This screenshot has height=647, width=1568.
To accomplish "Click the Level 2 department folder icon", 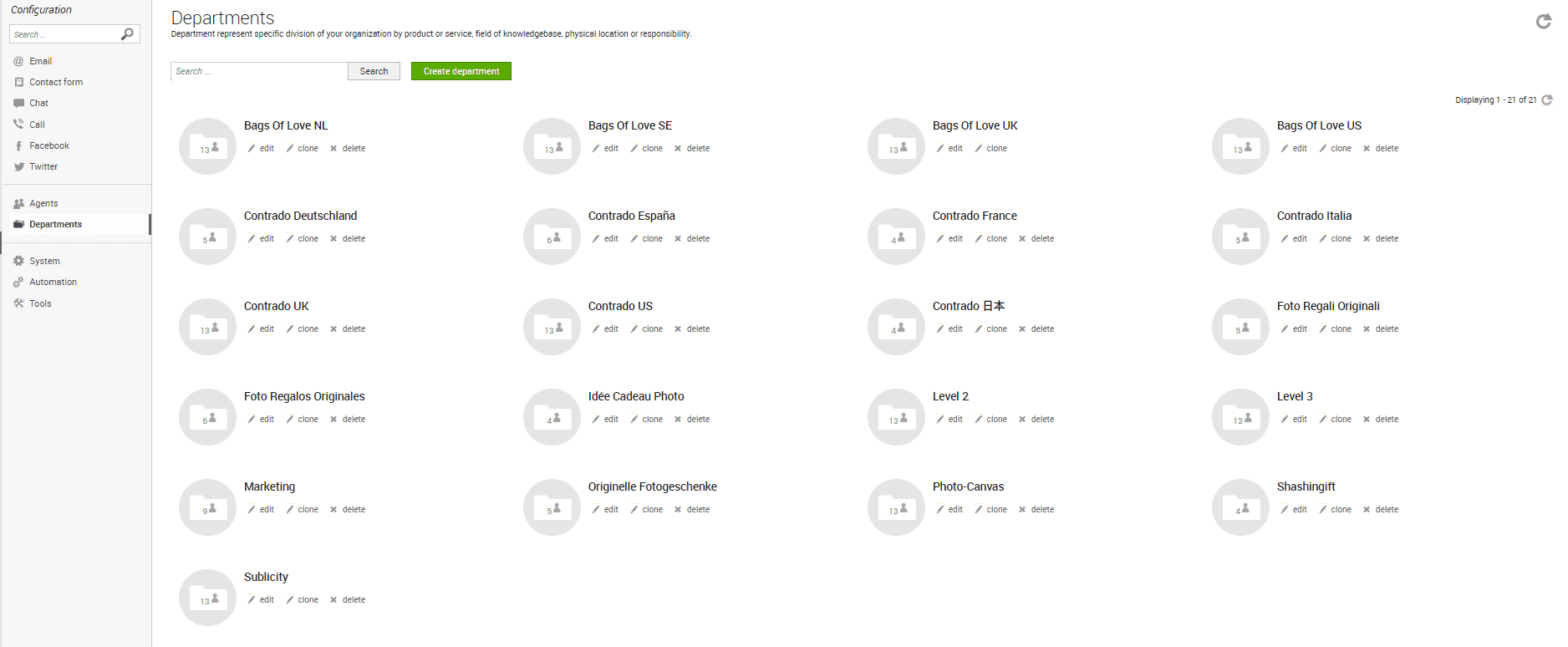I will (896, 417).
